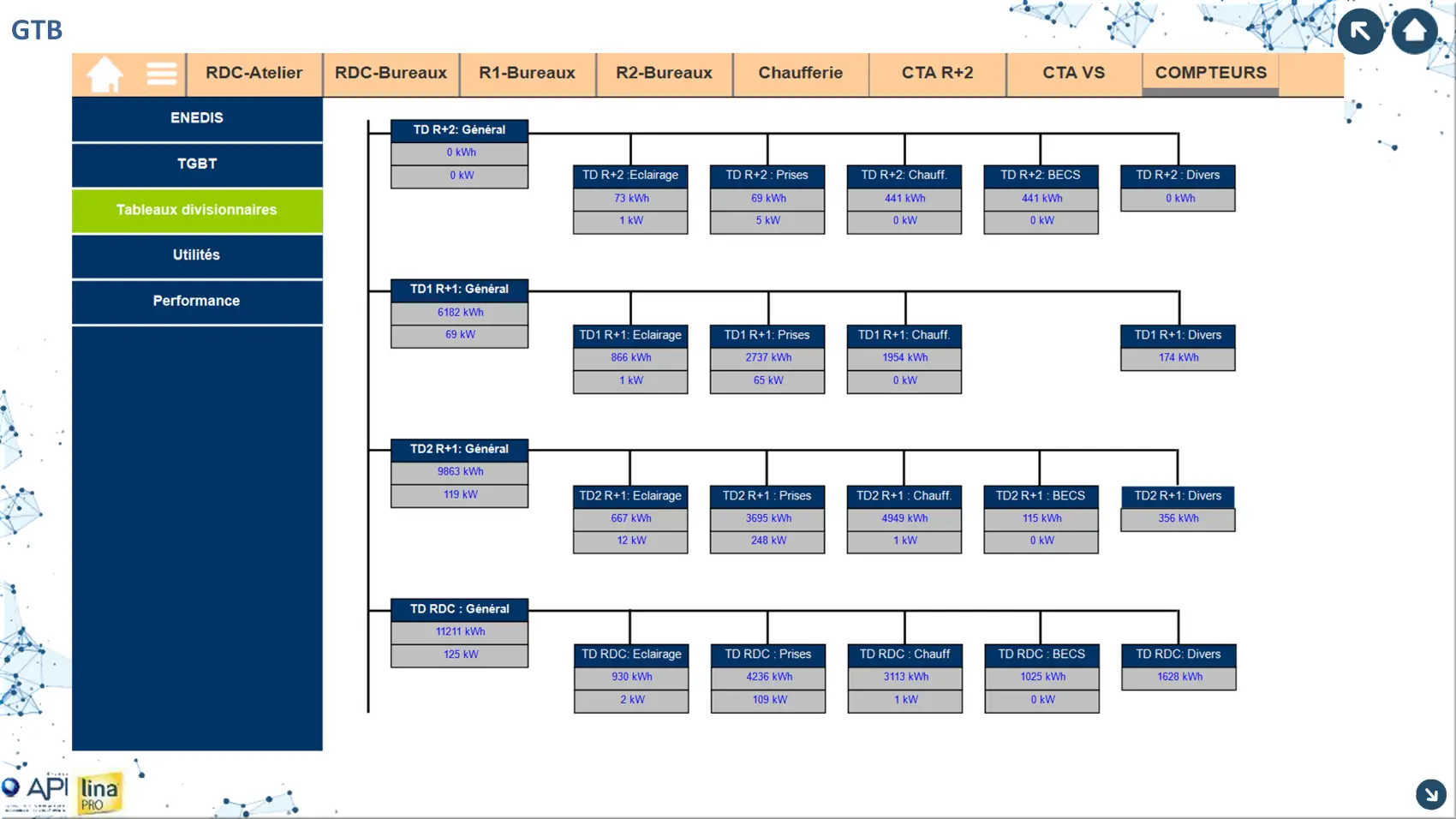Open the hamburger menu icon

tap(161, 75)
